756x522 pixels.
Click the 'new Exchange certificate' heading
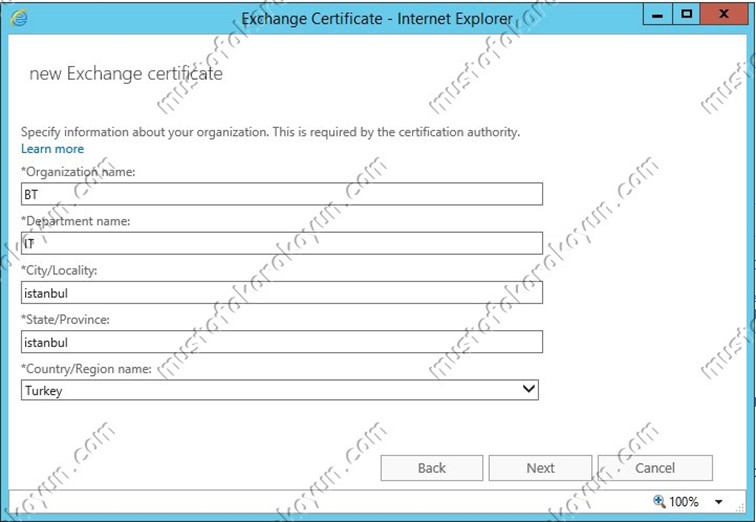[126, 74]
